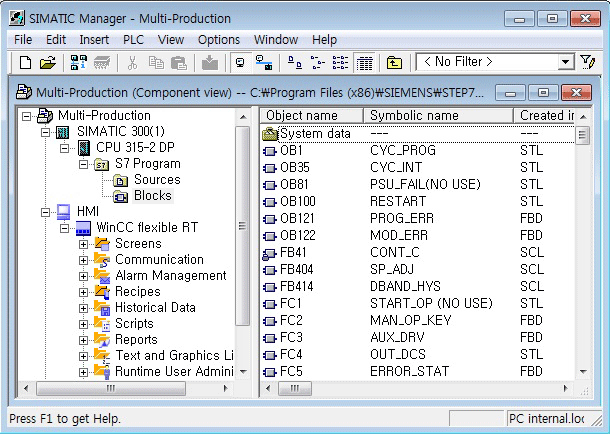Select the FC5 block icon
This screenshot has width=610, height=434.
(270, 372)
